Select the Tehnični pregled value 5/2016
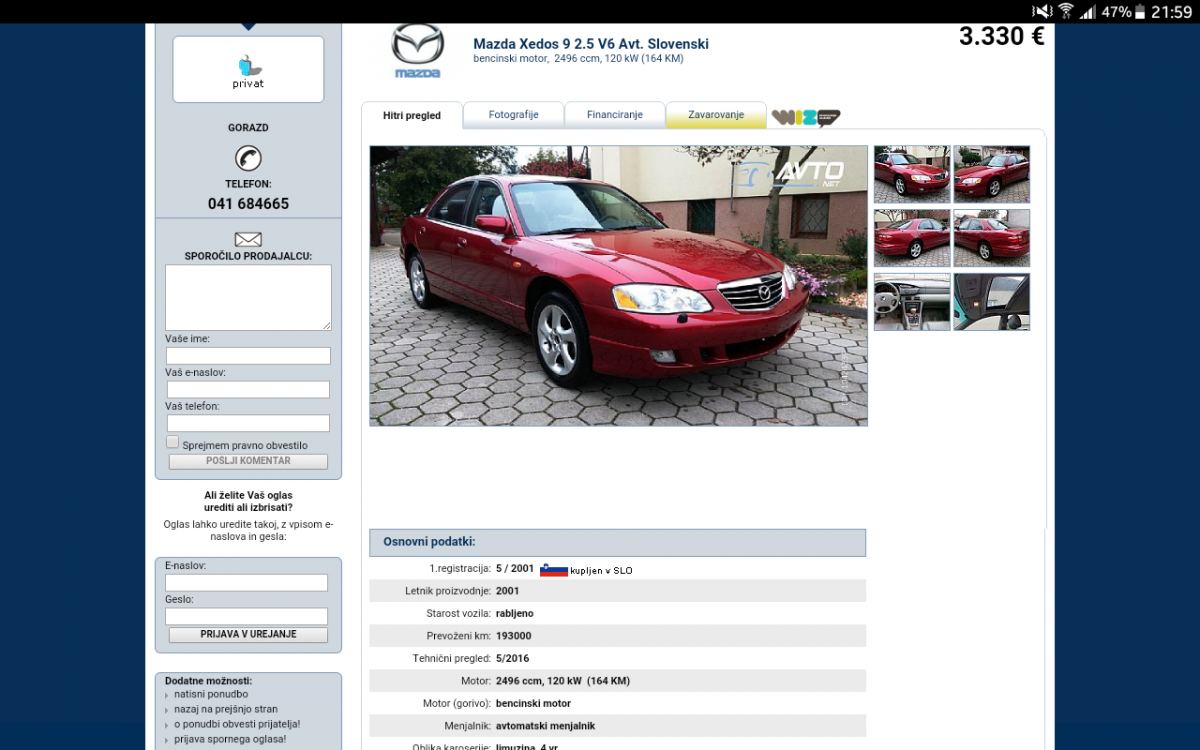Image resolution: width=1200 pixels, height=750 pixels. [513, 659]
